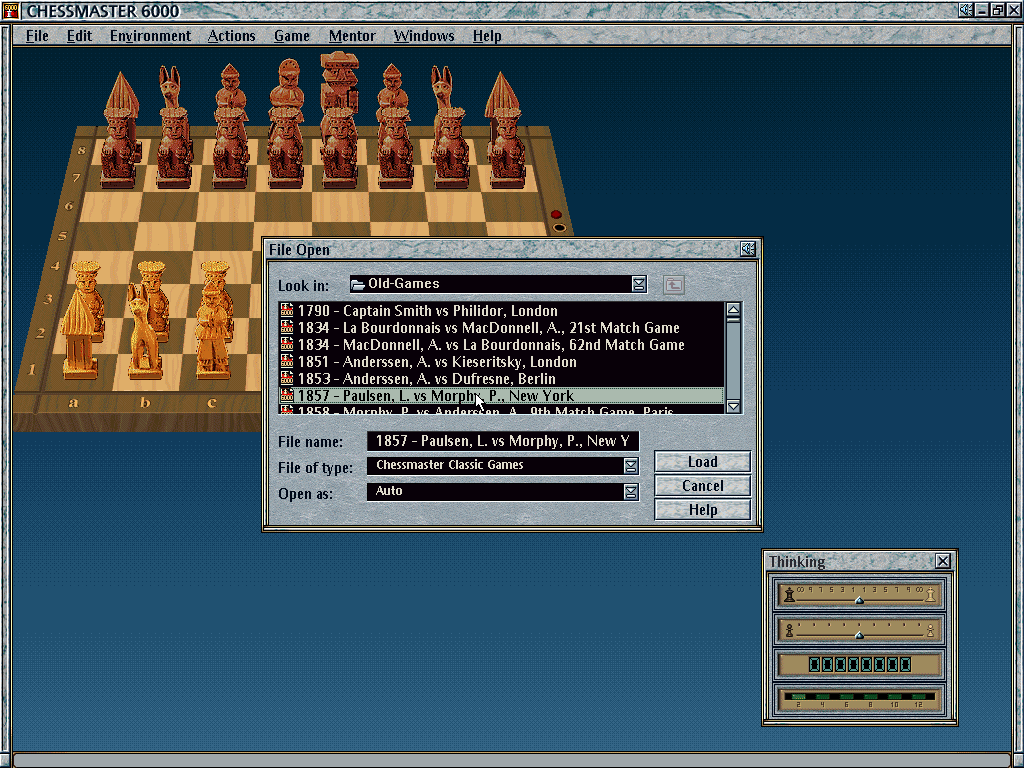The height and width of the screenshot is (768, 1024).
Task: Select the white bishop on c1
Action: pos(213,333)
